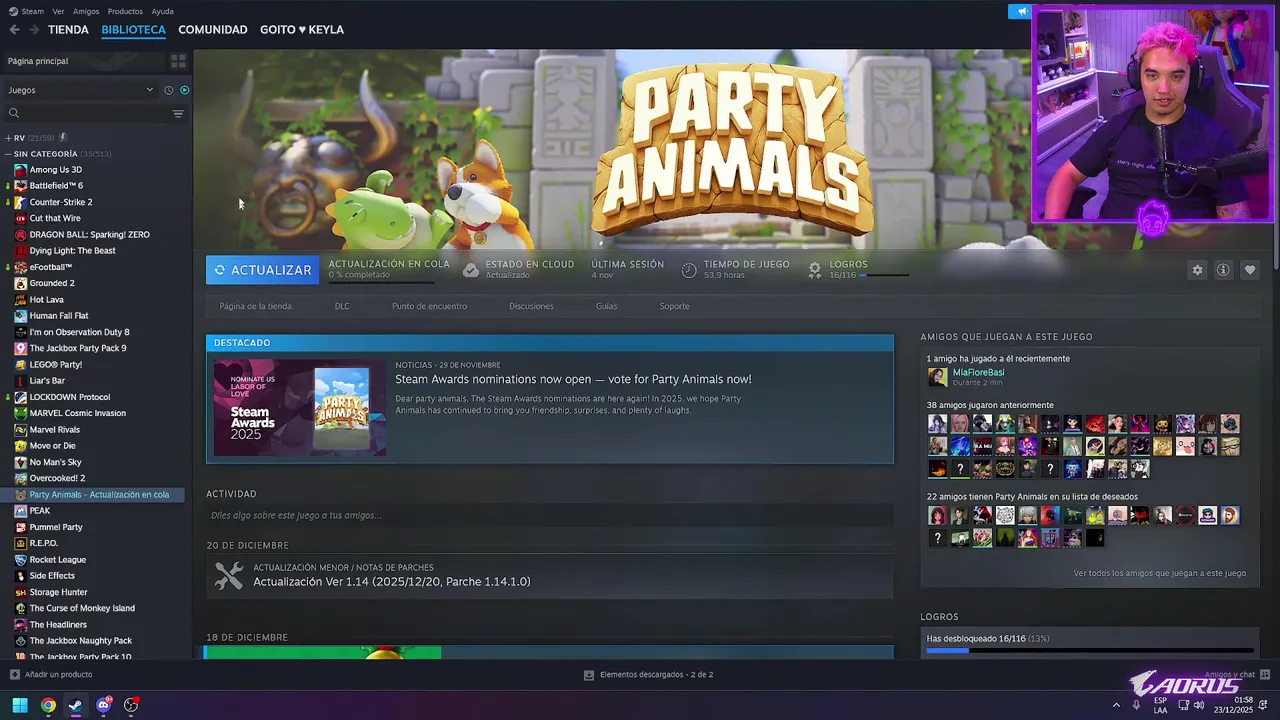Click the announcement megaphone icon

(1020, 11)
